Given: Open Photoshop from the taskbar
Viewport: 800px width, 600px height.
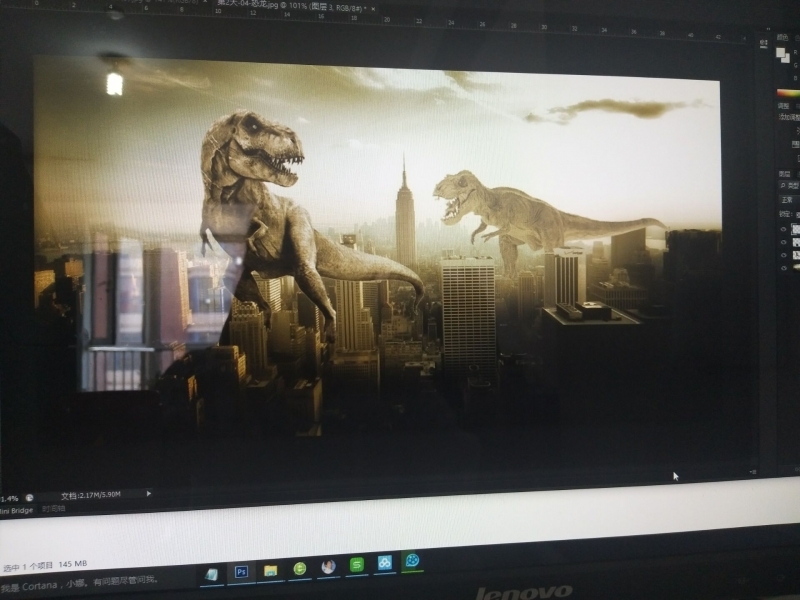Looking at the screenshot, I should coord(241,571).
